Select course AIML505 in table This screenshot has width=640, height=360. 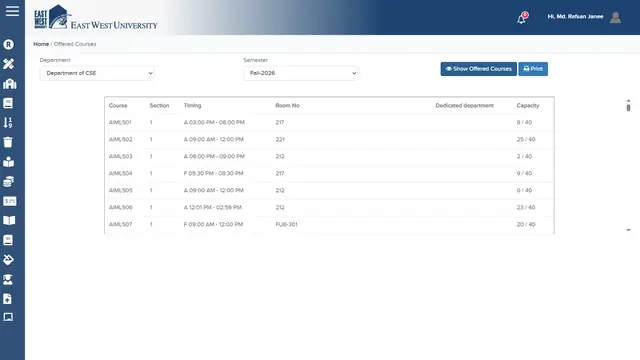pos(120,191)
